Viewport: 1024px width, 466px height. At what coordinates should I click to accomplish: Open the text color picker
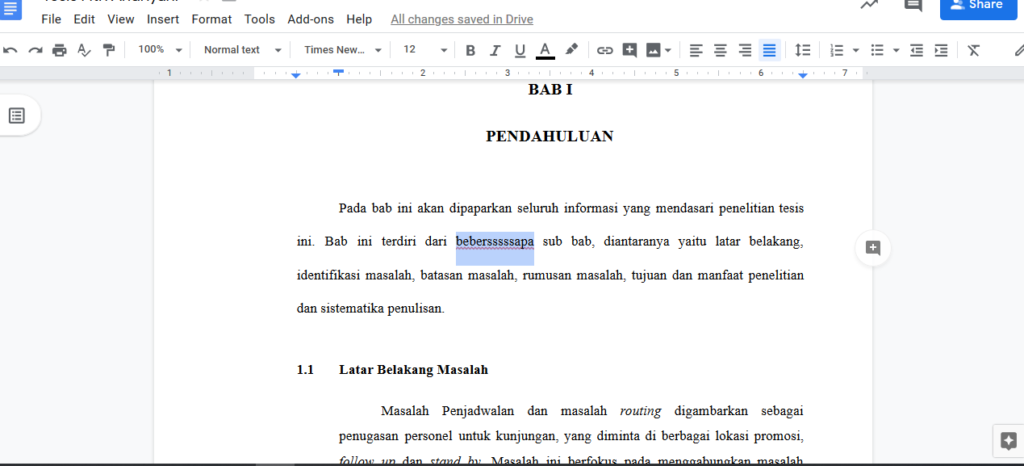(545, 50)
